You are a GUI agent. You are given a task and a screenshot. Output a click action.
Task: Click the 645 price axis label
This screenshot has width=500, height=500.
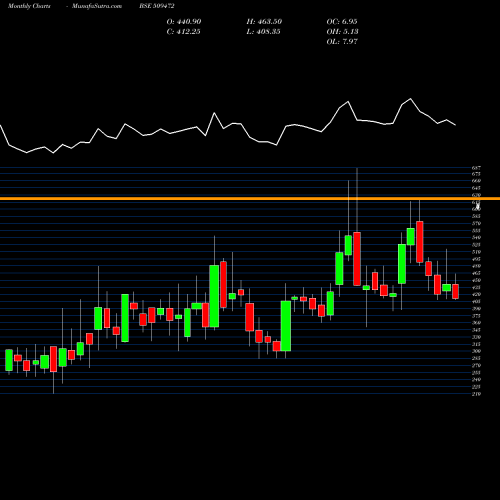click(x=476, y=188)
